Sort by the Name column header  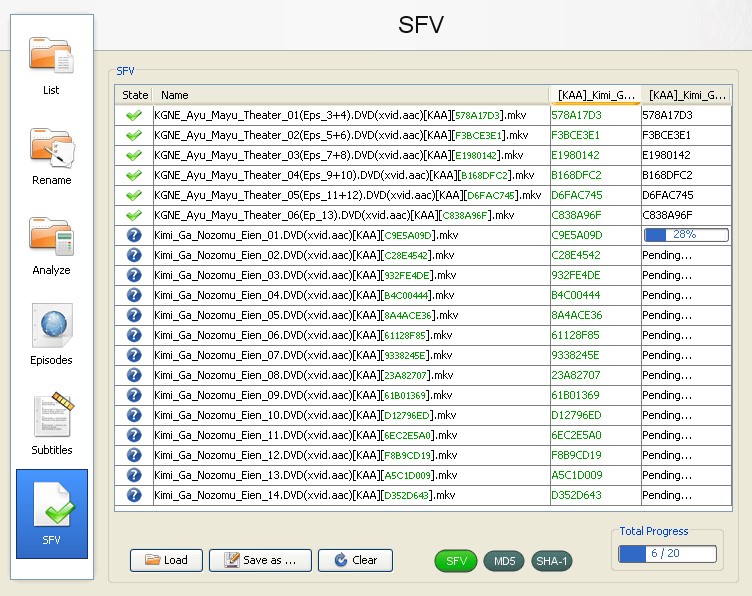pos(350,95)
